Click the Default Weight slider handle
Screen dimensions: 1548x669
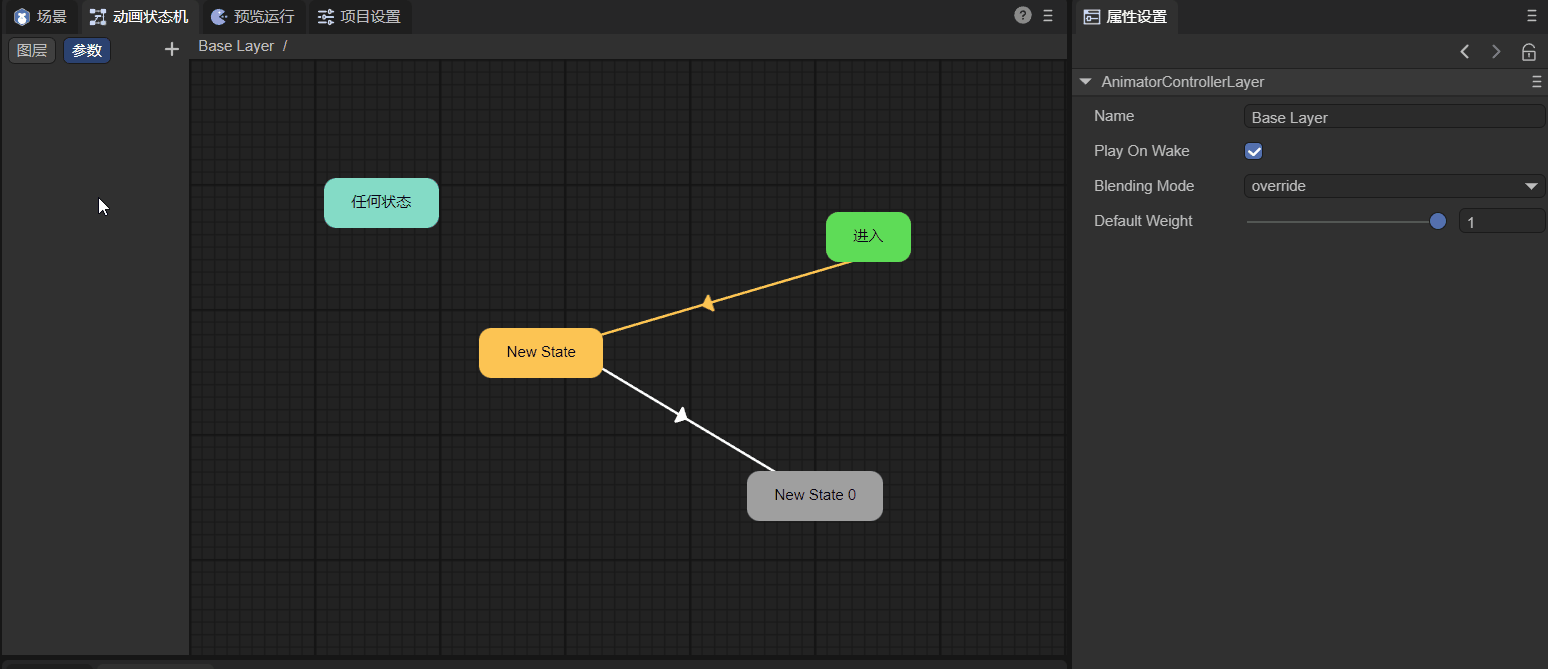click(1438, 221)
